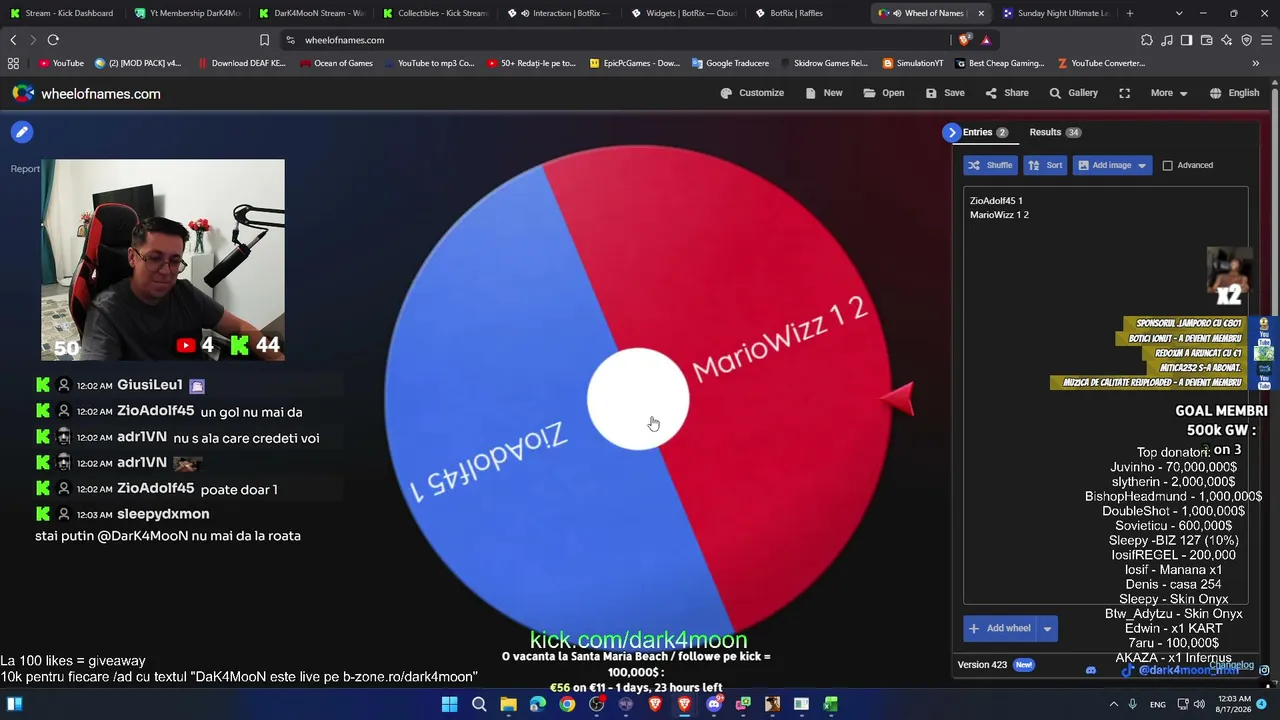This screenshot has width=1280, height=720.
Task: Open the Ocean of Games bookmark
Action: click(x=335, y=63)
